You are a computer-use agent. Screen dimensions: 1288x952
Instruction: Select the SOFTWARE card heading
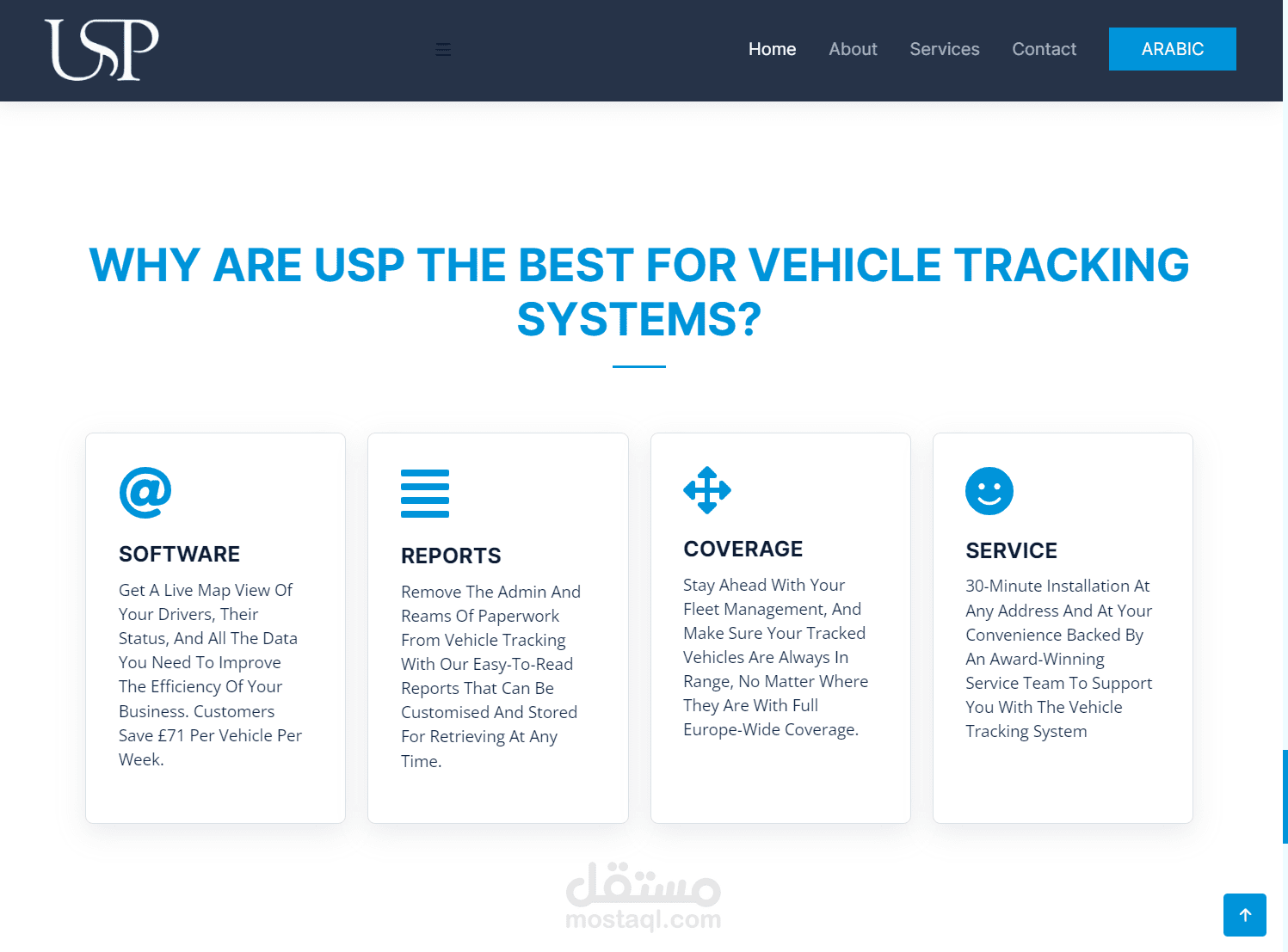[179, 554]
